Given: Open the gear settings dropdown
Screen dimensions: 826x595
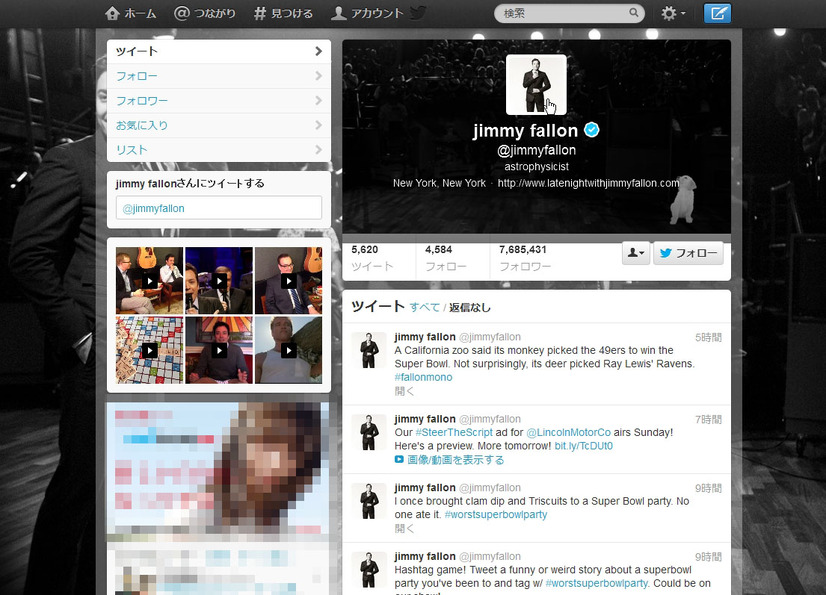Looking at the screenshot, I should click(x=673, y=13).
